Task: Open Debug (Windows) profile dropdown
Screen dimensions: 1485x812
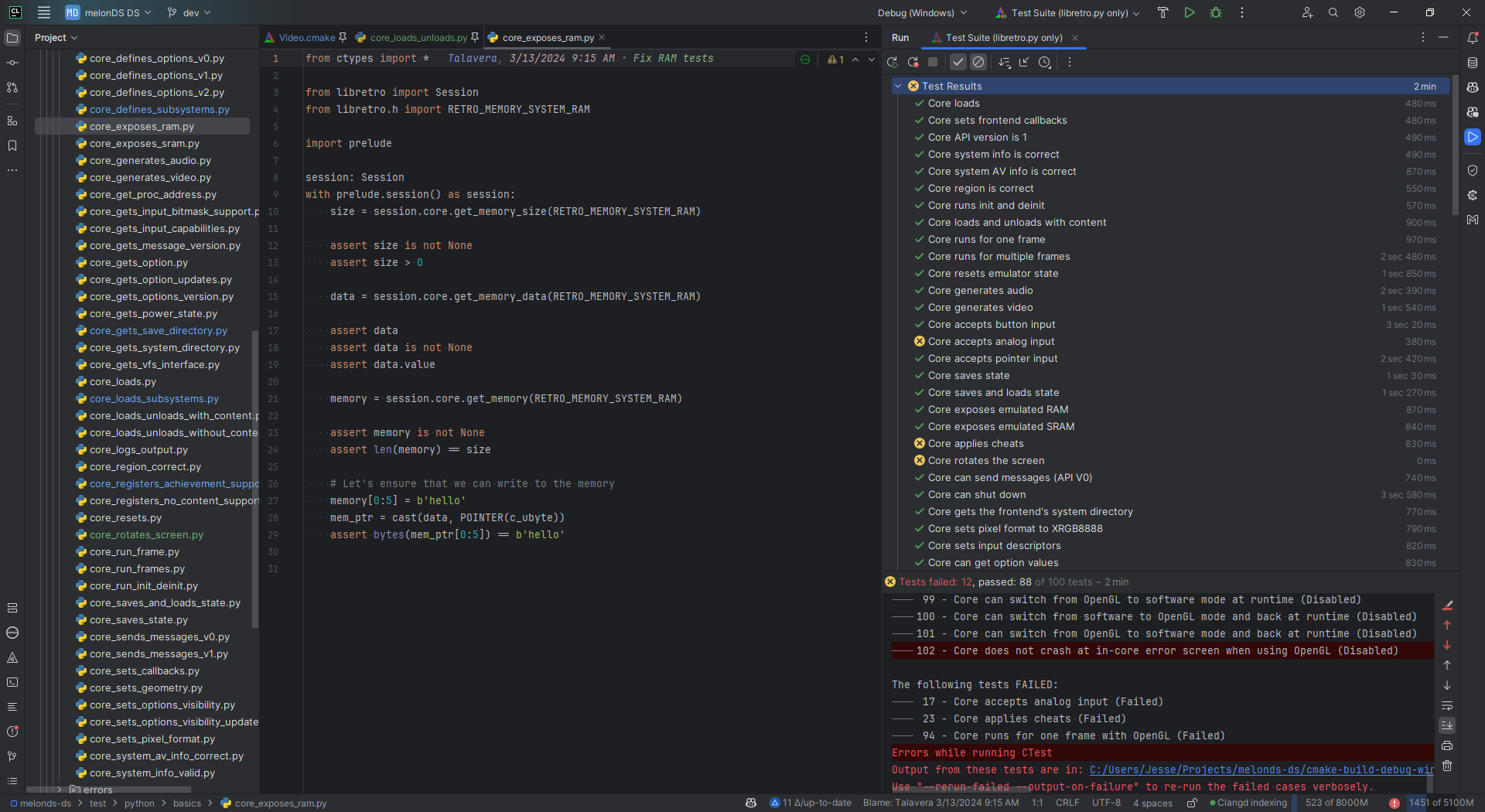Action: (x=922, y=13)
